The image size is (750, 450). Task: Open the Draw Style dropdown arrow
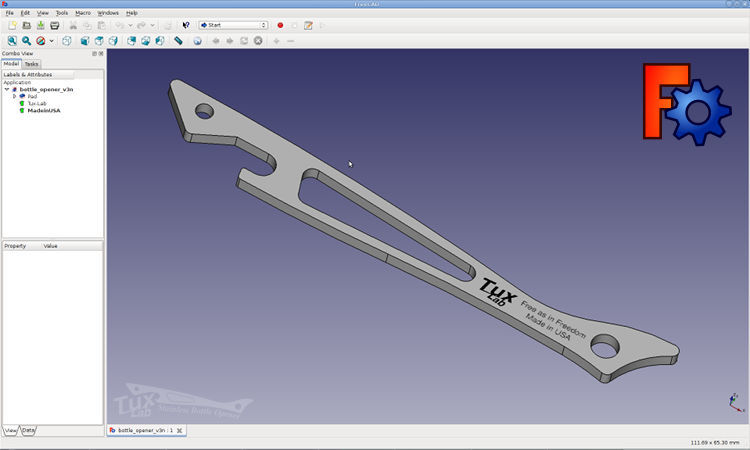click(52, 41)
